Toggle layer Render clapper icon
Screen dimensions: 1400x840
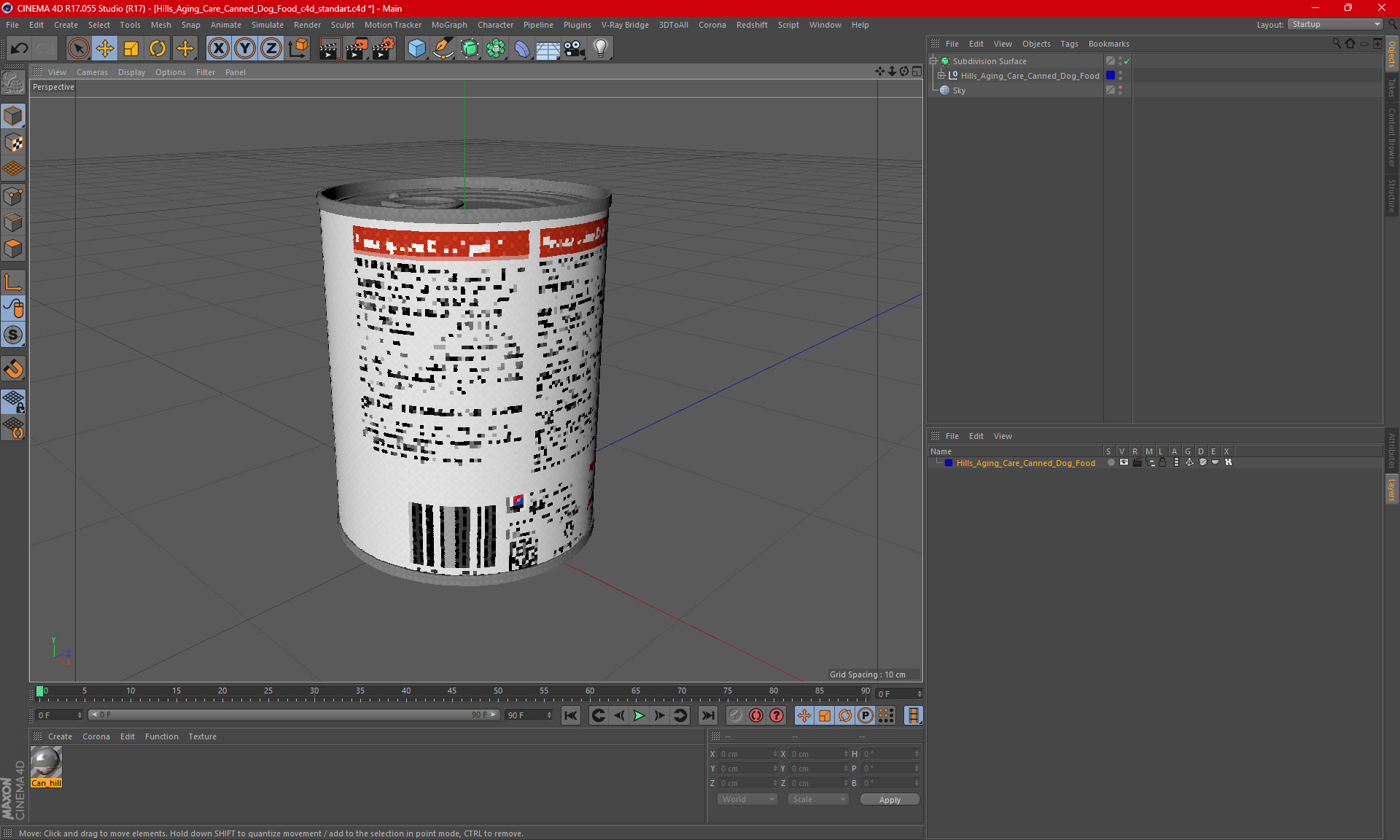(1137, 462)
